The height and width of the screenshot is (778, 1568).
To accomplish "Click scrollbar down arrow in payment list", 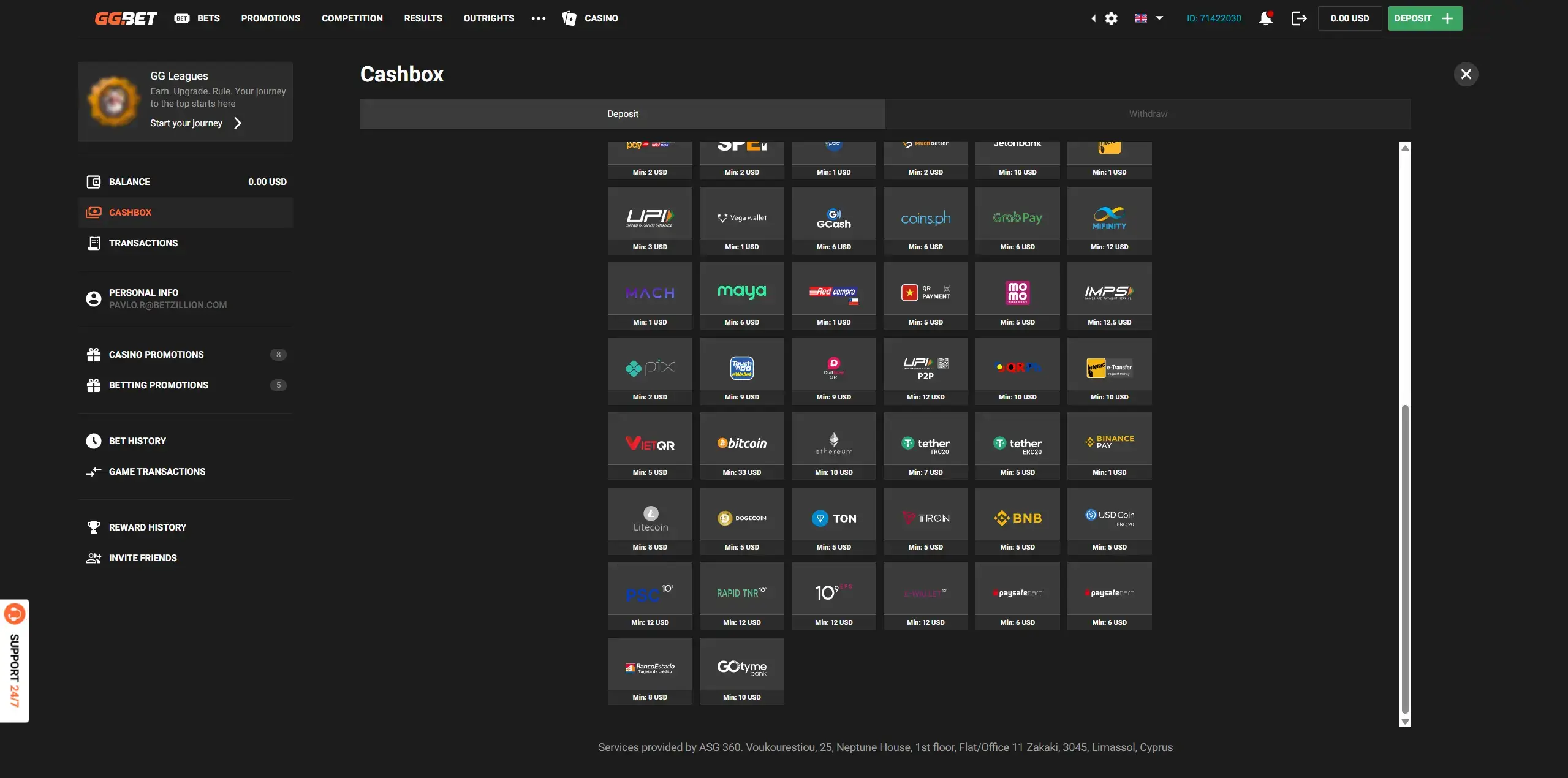I will click(1405, 722).
